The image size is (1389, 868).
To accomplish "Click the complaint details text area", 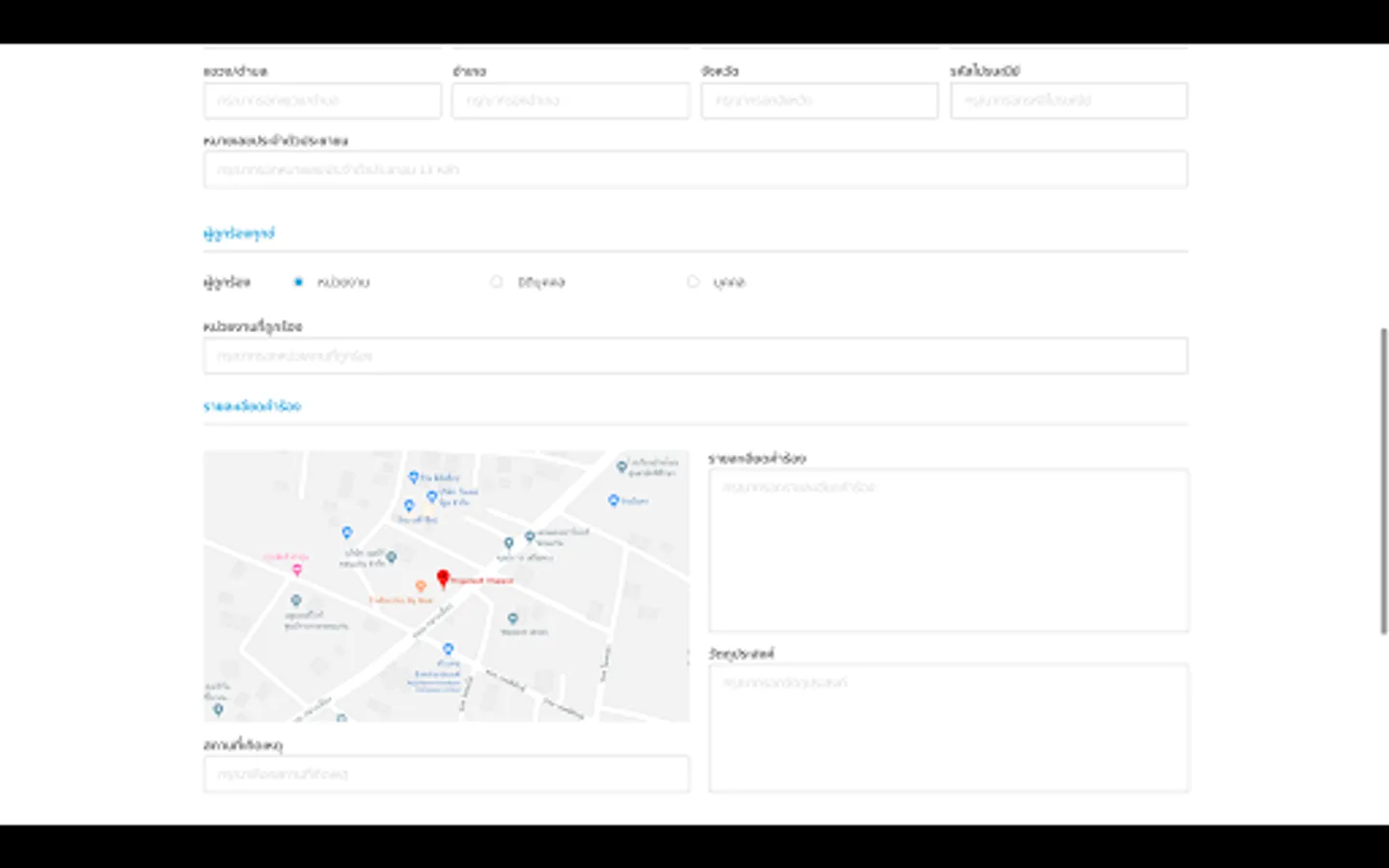I will click(x=949, y=550).
